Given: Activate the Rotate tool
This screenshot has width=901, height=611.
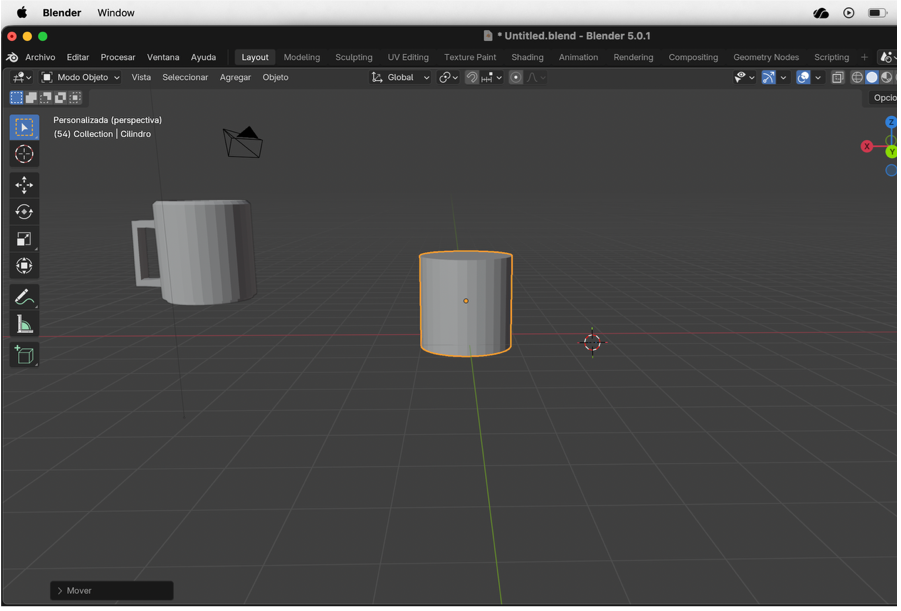Looking at the screenshot, I should 24,212.
